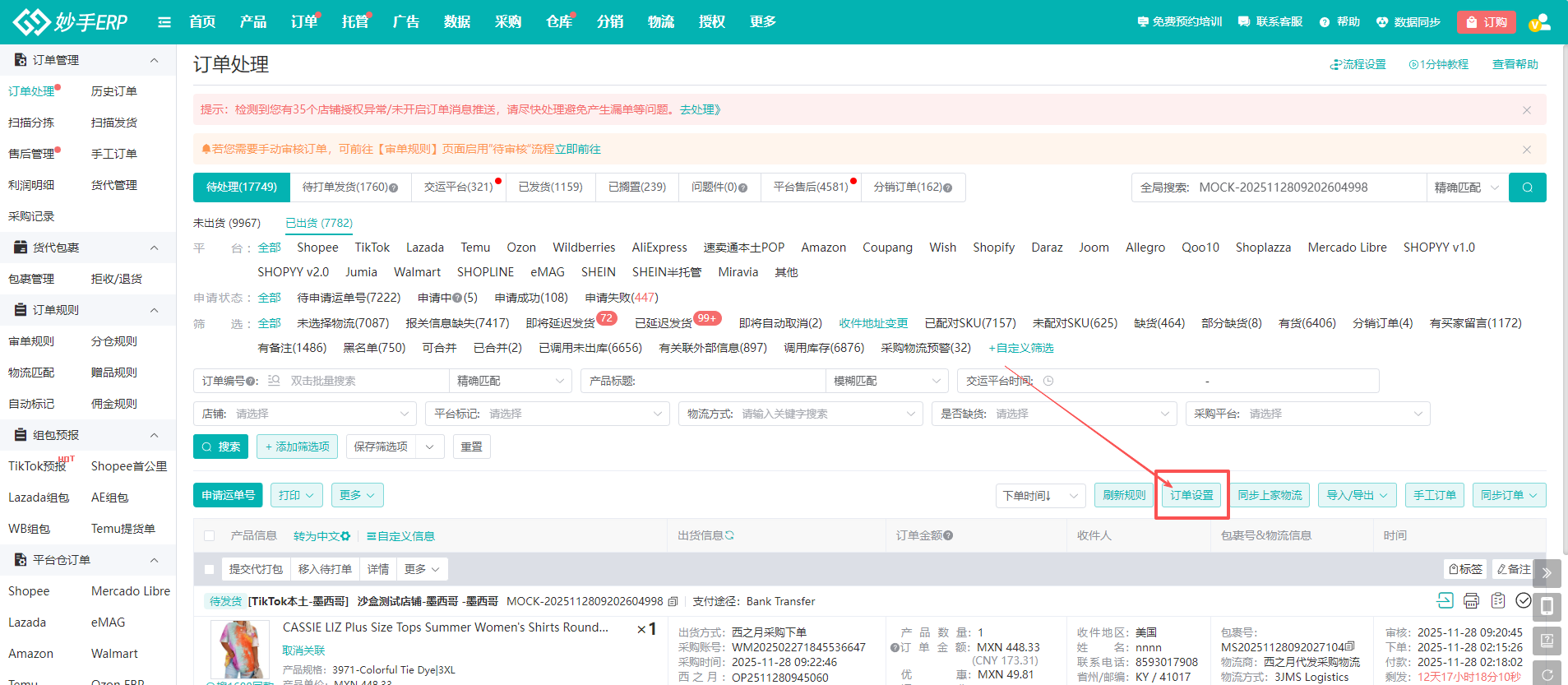Click the 物流方式 keyword search field
The width and height of the screenshot is (1568, 685).
coord(800,414)
